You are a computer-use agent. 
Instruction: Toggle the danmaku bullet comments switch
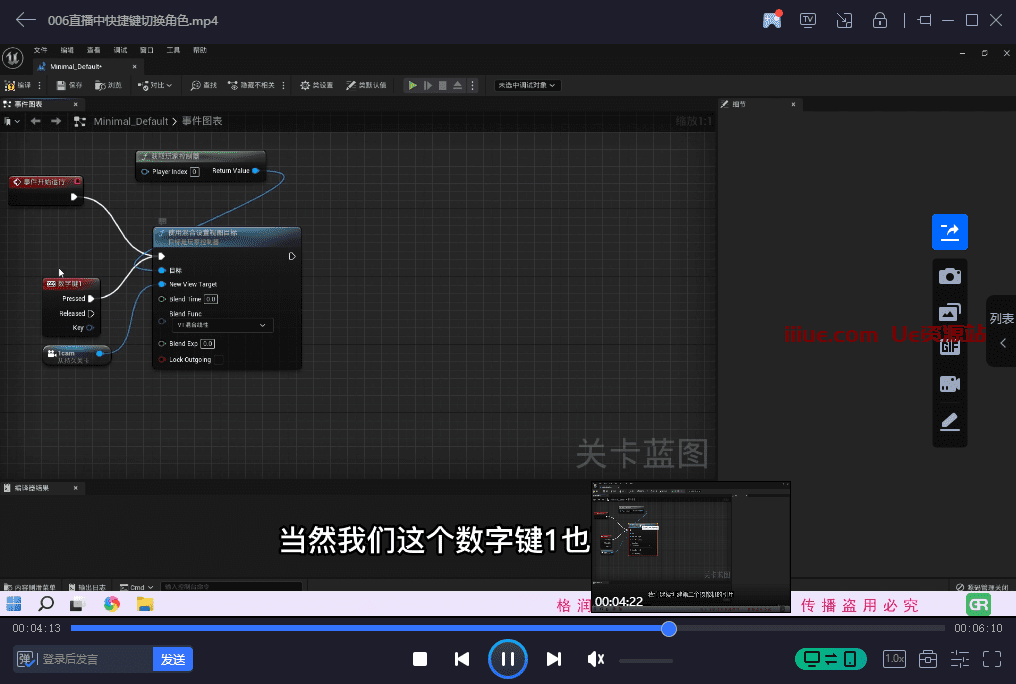click(24, 659)
